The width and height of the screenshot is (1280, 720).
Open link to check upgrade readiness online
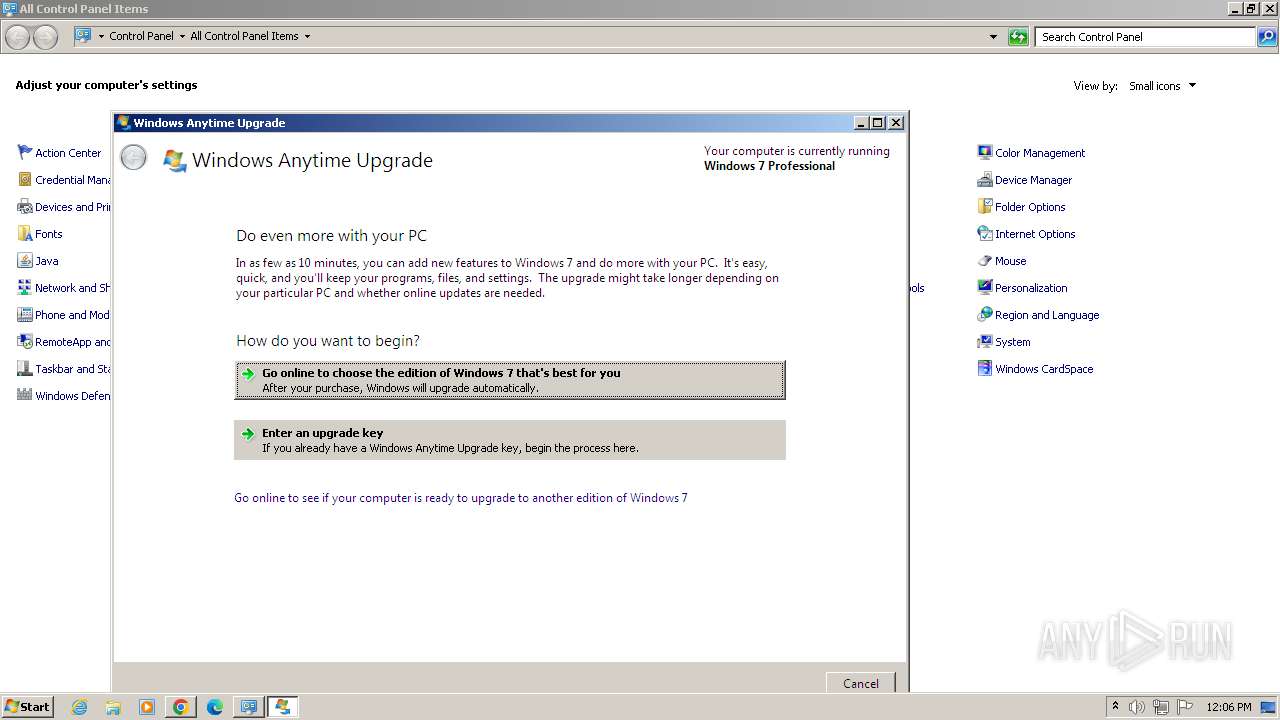click(461, 498)
